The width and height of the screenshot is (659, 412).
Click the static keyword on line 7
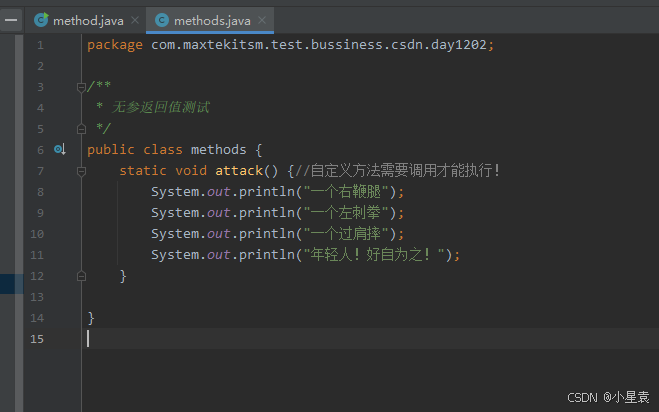[x=143, y=171]
